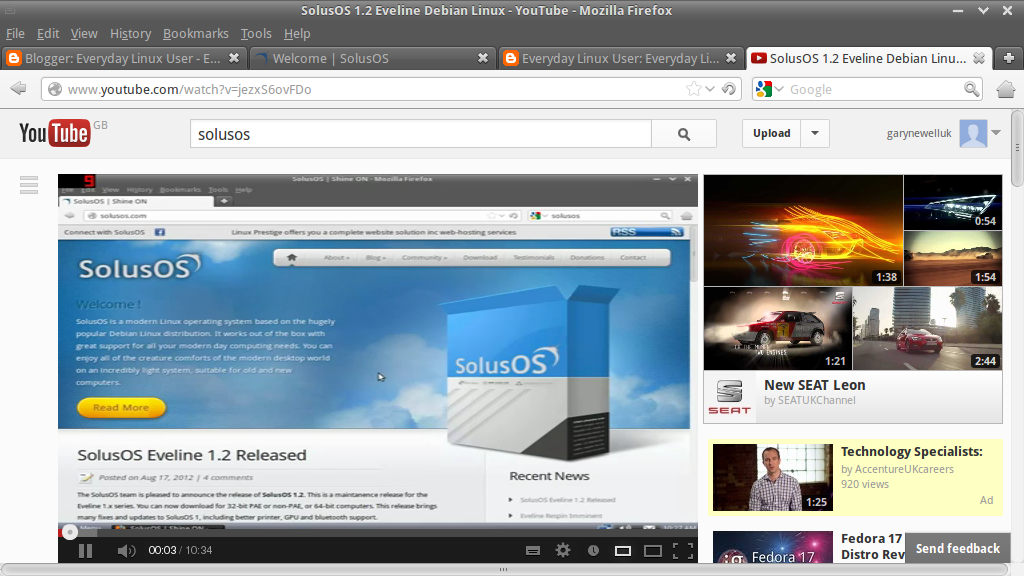Switch to small player size
Screen dimensions: 1024x576
coord(623,551)
